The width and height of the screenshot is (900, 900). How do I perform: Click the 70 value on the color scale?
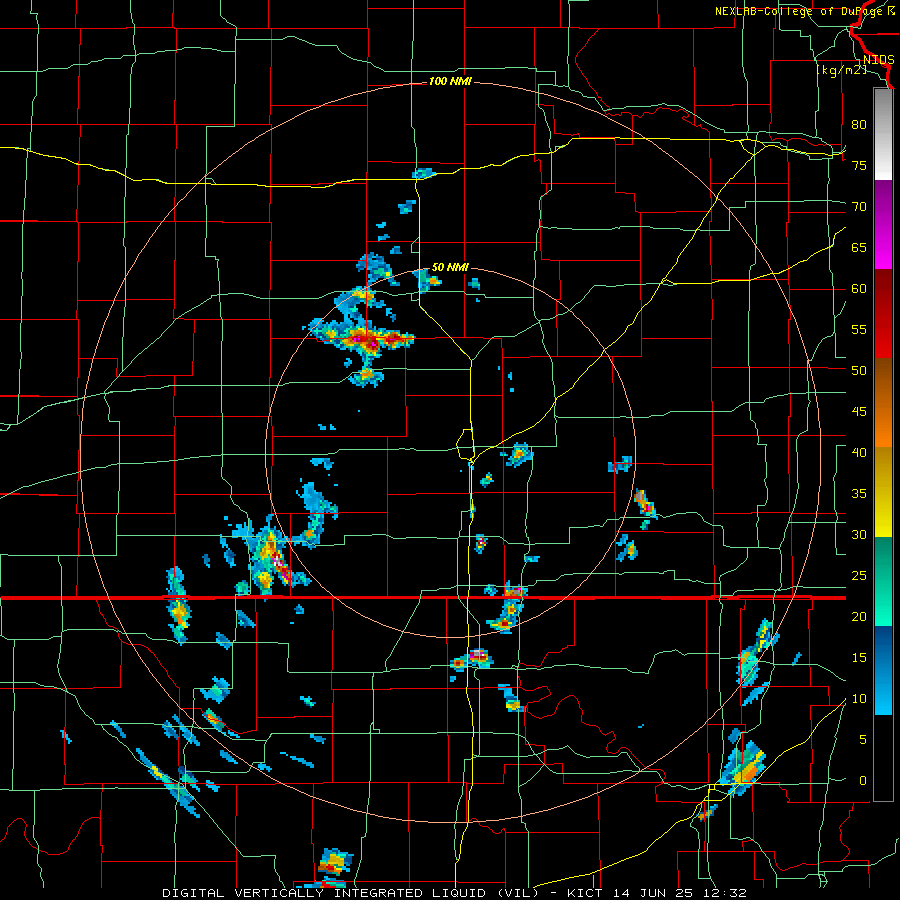pos(859,207)
